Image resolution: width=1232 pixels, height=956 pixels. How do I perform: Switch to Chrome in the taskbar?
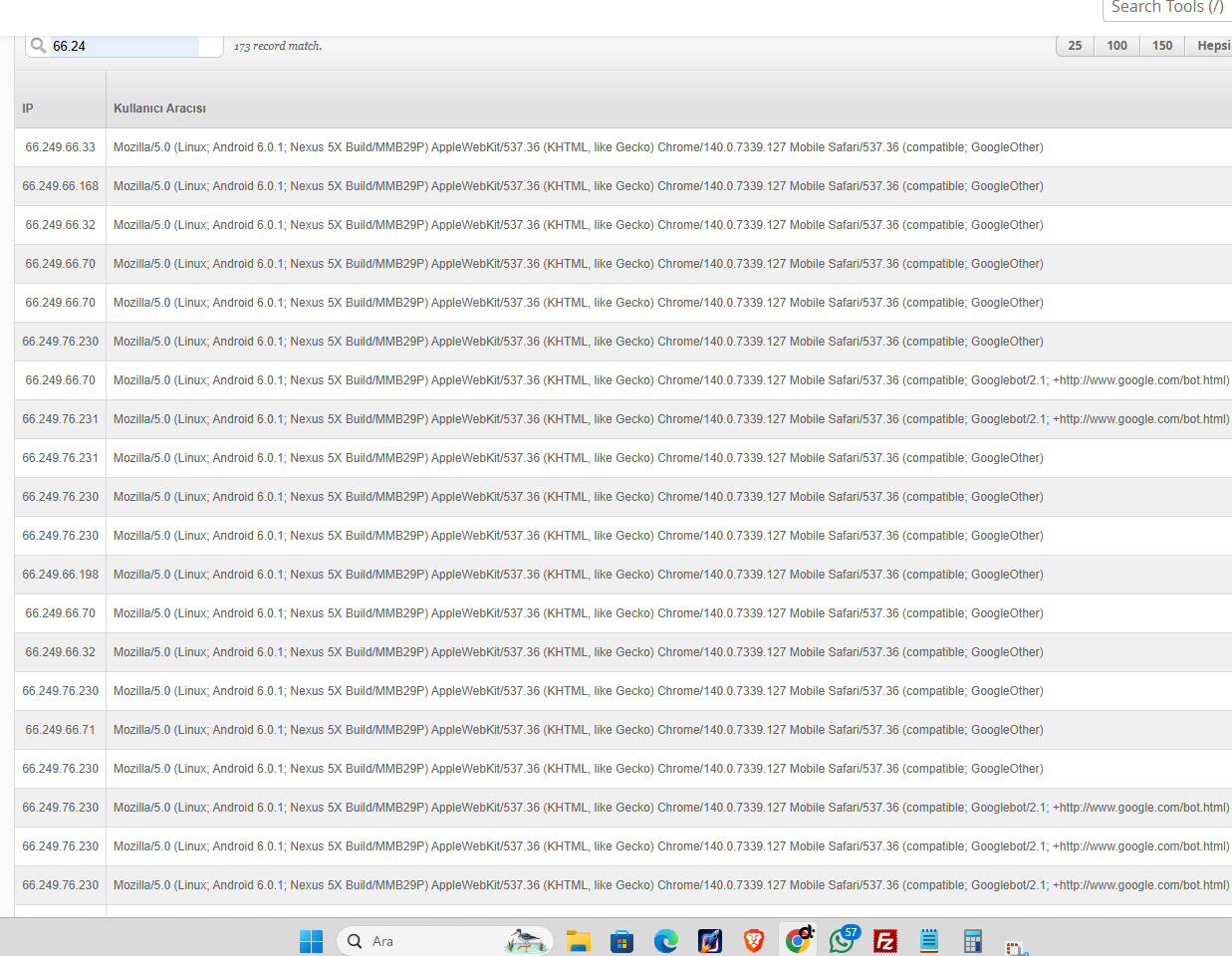click(798, 941)
